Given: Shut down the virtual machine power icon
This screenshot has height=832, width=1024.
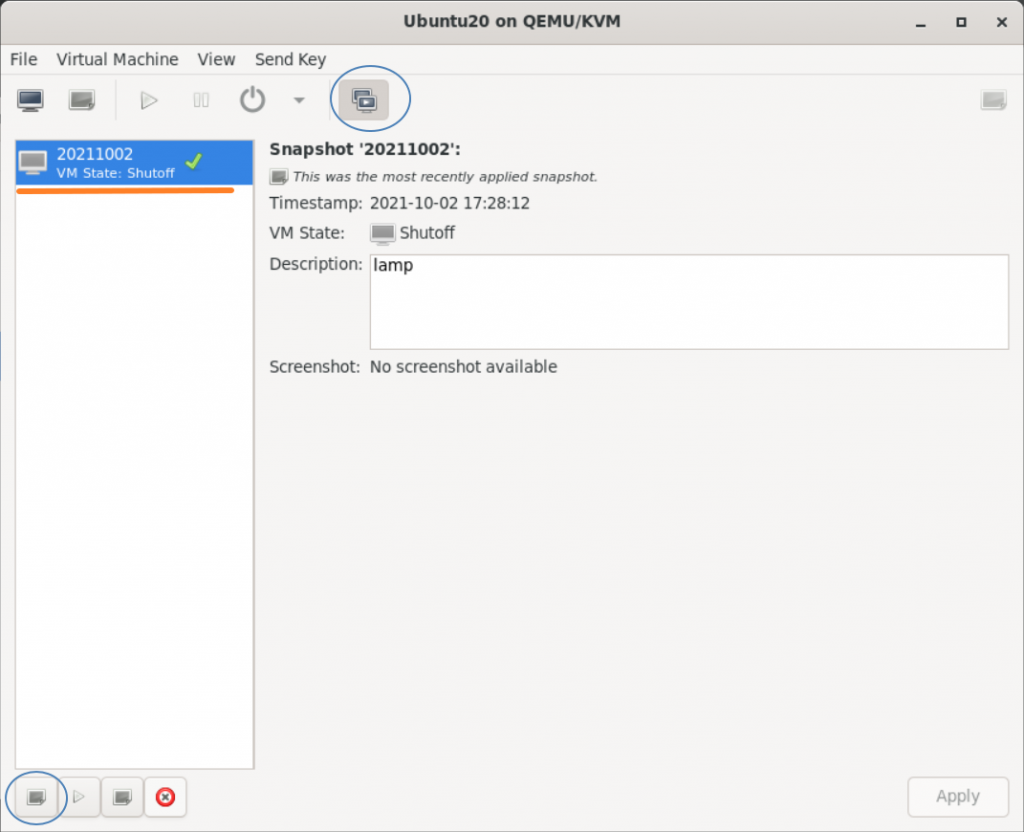Looking at the screenshot, I should (252, 101).
